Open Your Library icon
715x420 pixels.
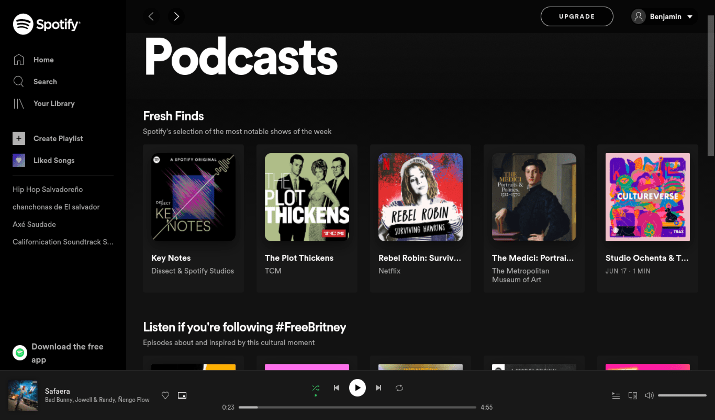(19, 104)
